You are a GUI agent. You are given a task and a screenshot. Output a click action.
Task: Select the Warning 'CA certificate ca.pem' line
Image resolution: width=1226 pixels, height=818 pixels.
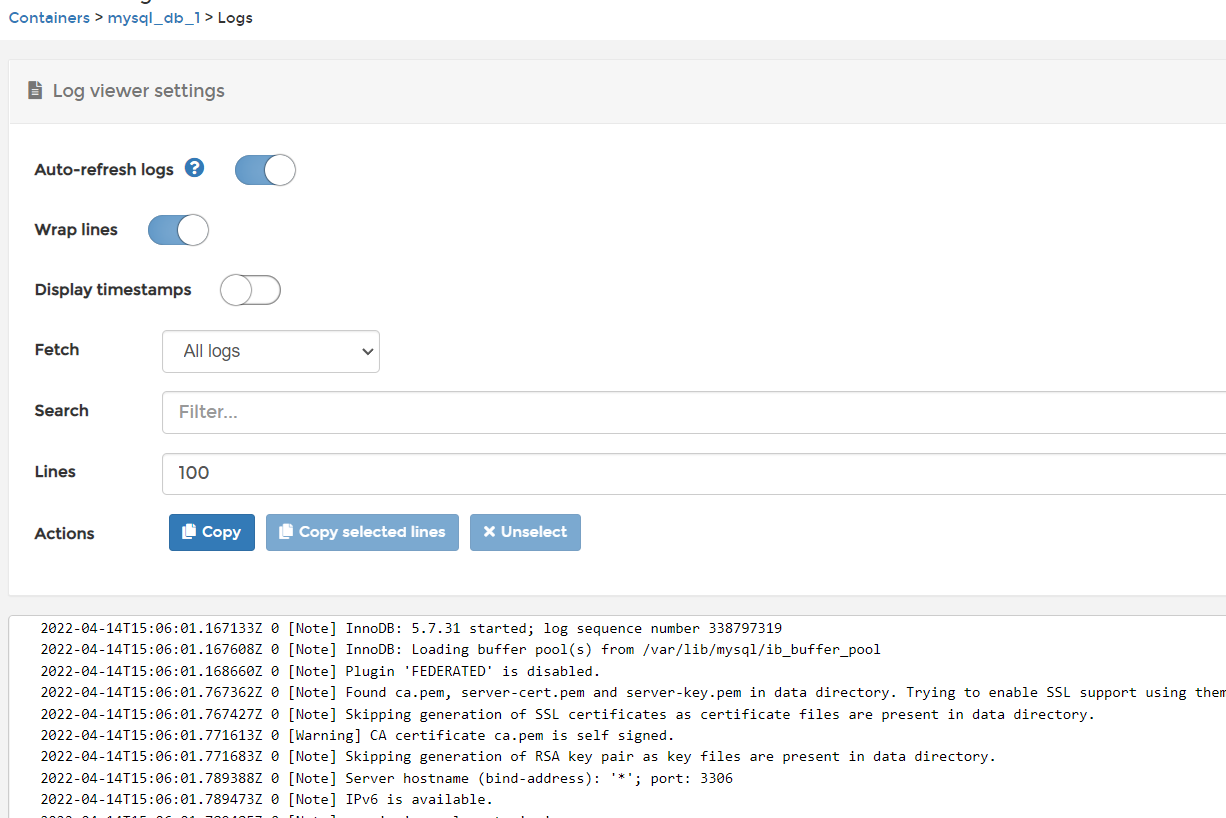357,735
